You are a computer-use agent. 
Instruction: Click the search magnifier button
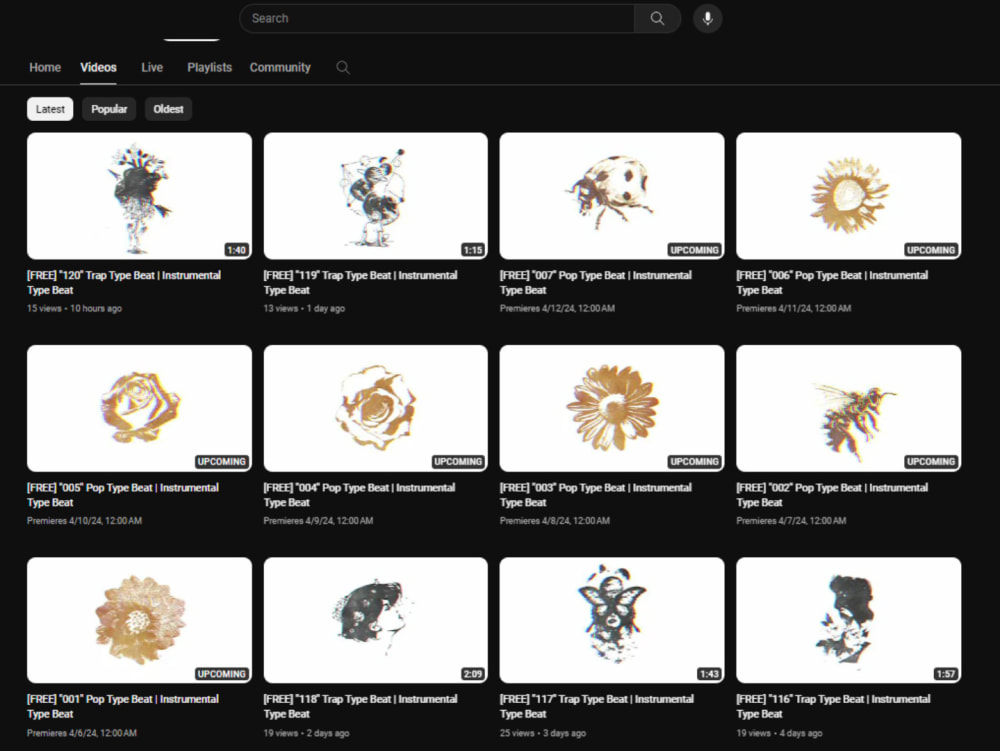tap(657, 18)
